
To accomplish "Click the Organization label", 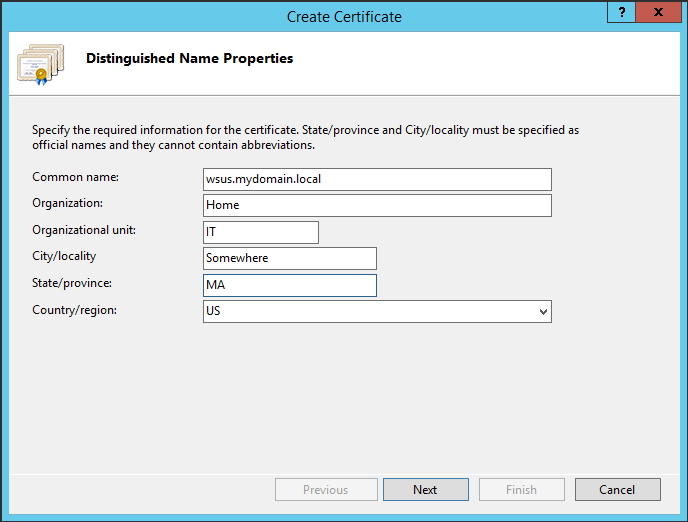I will click(x=68, y=204).
